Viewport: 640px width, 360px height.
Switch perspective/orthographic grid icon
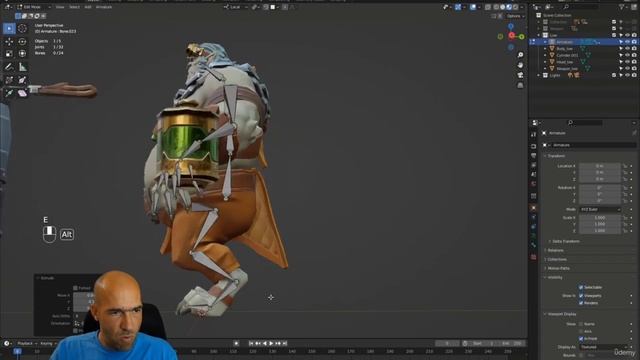coord(520,85)
